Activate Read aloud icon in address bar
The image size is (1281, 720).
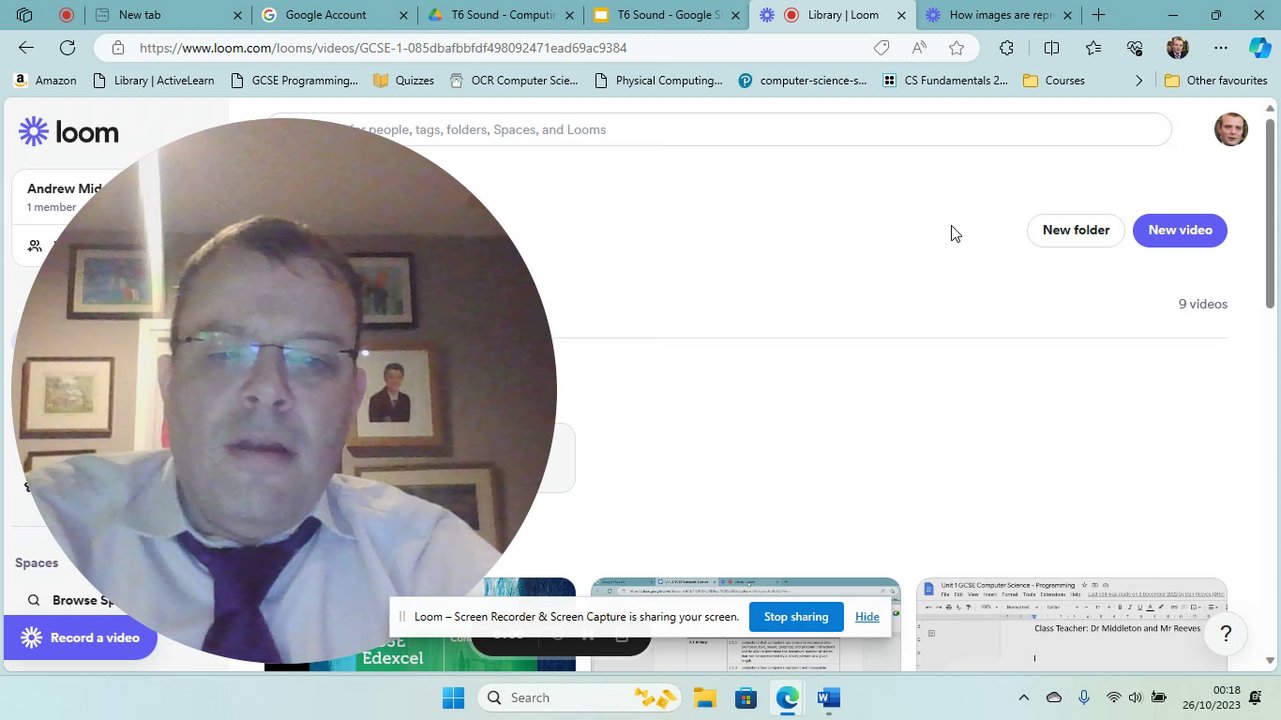pos(919,48)
